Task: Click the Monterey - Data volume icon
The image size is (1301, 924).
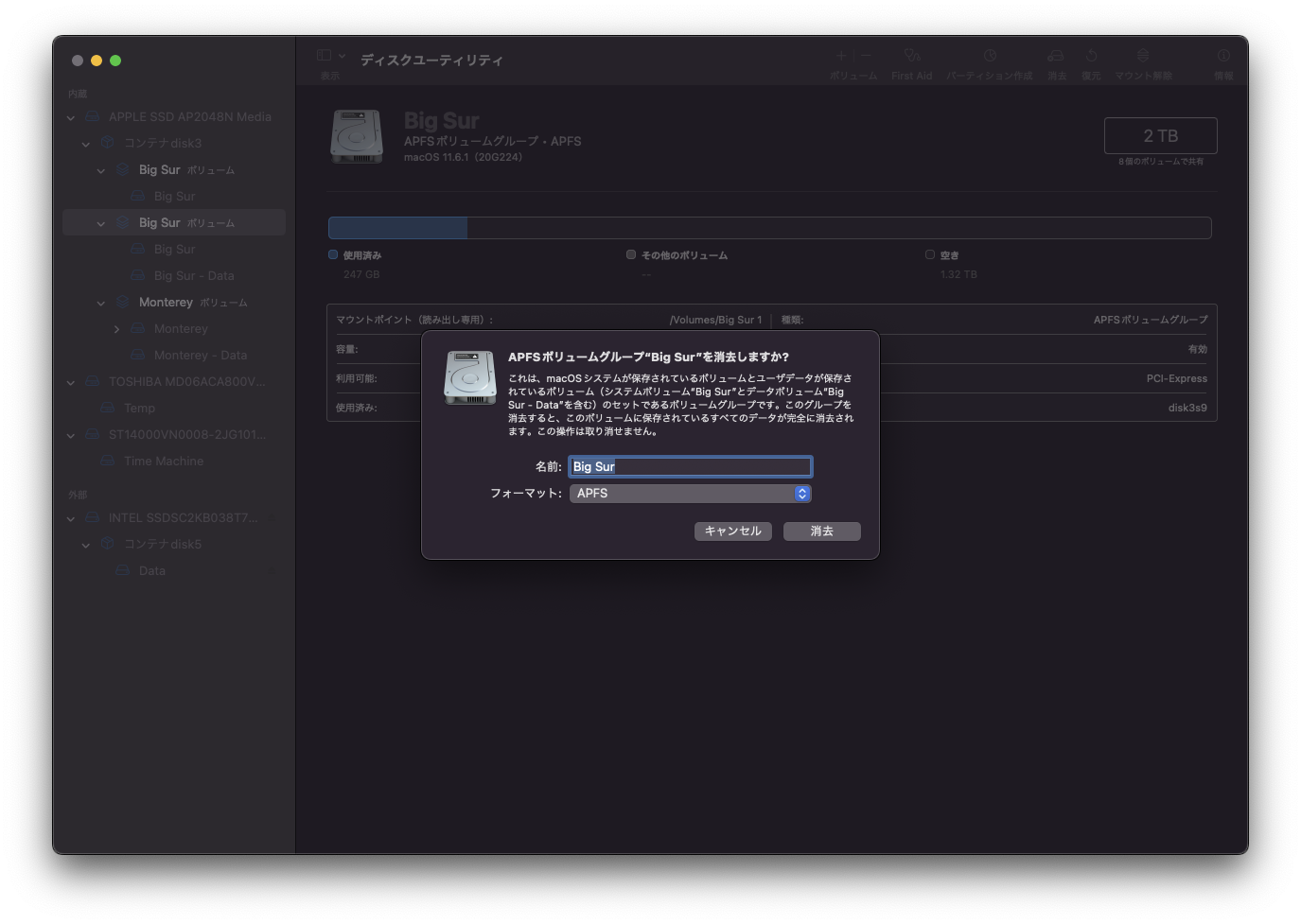Action: (x=138, y=355)
